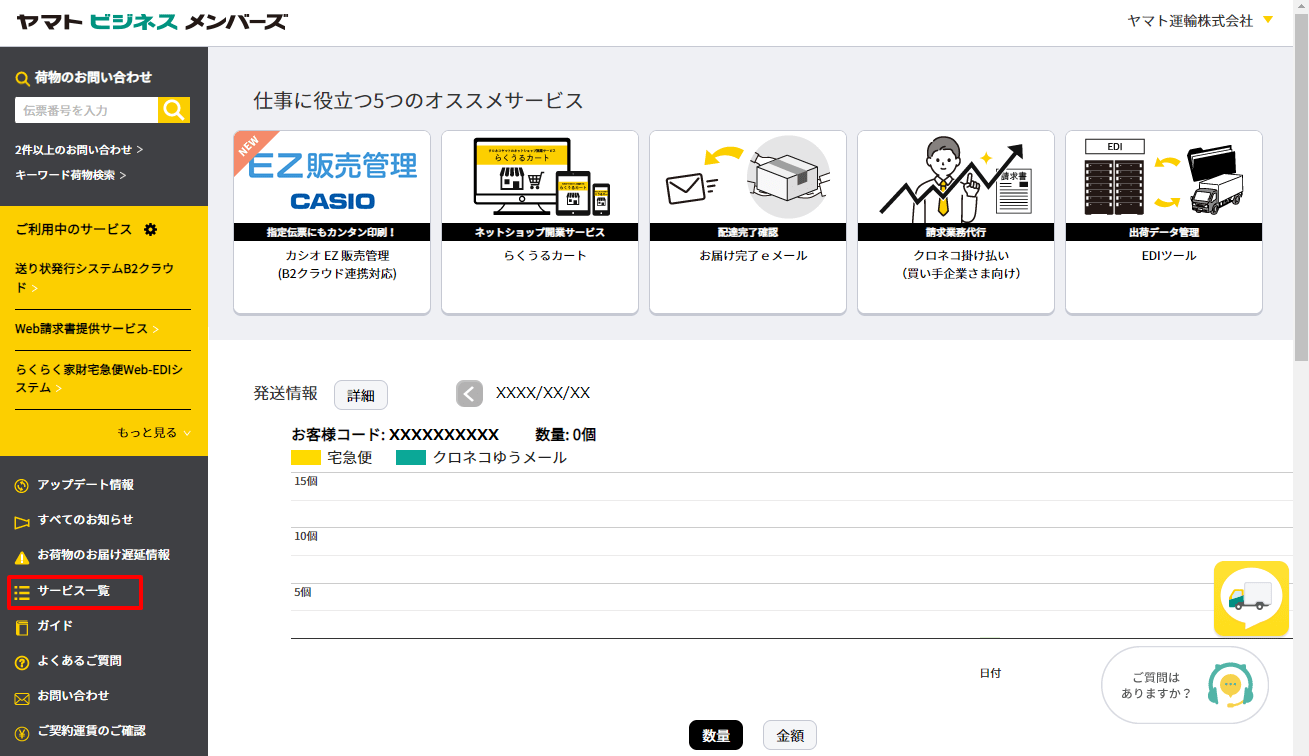Open サービス一覧 in the sidebar menu
Viewport: 1309px width, 756px height.
coord(74,592)
